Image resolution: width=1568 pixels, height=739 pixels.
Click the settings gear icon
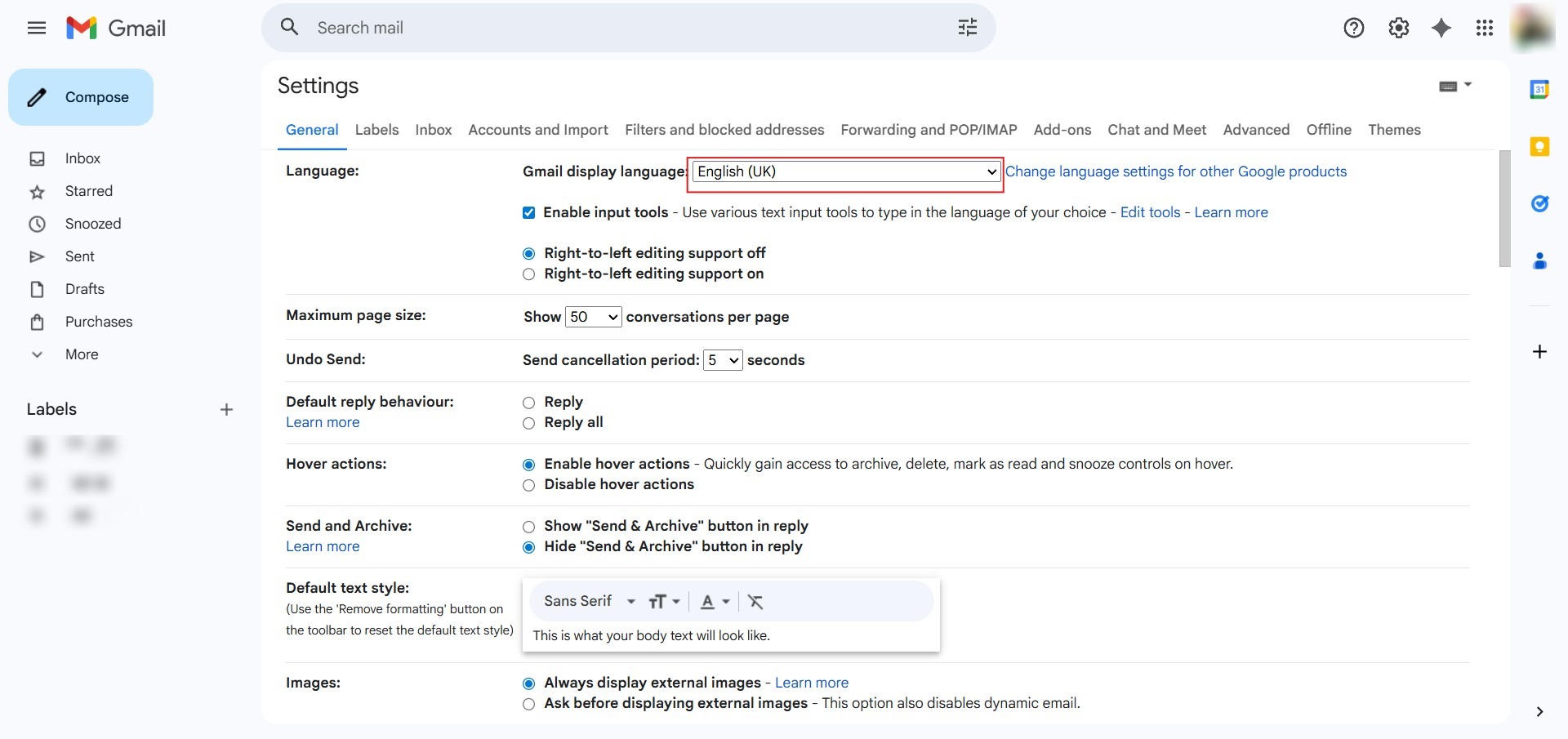point(1398,28)
